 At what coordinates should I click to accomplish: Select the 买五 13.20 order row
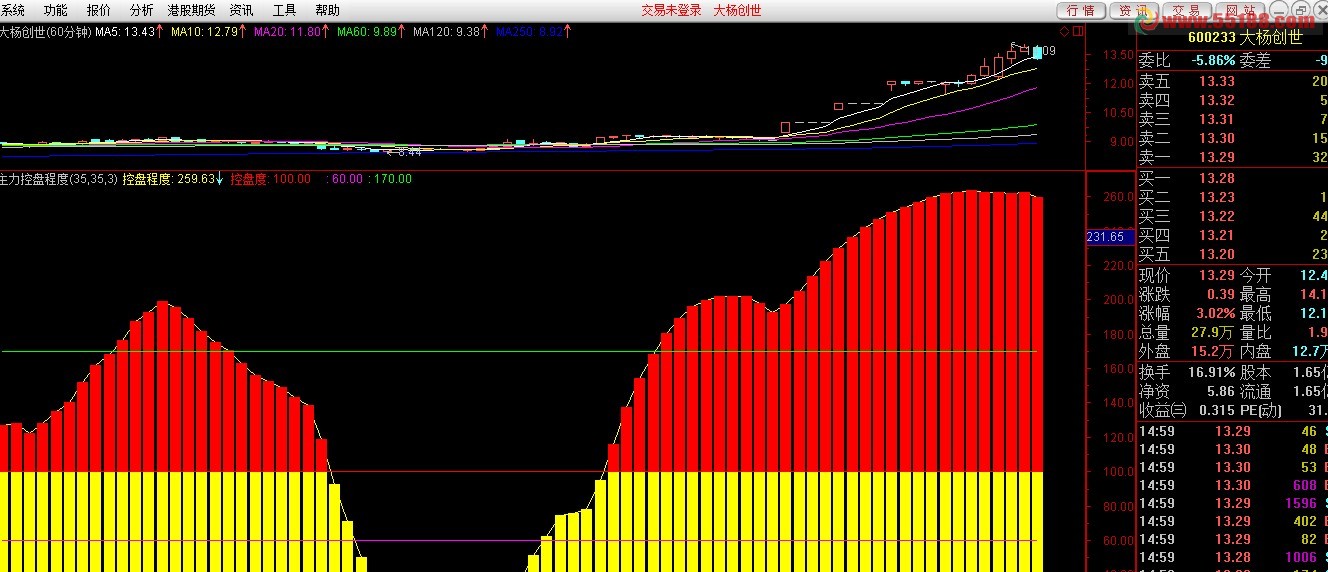point(1233,254)
